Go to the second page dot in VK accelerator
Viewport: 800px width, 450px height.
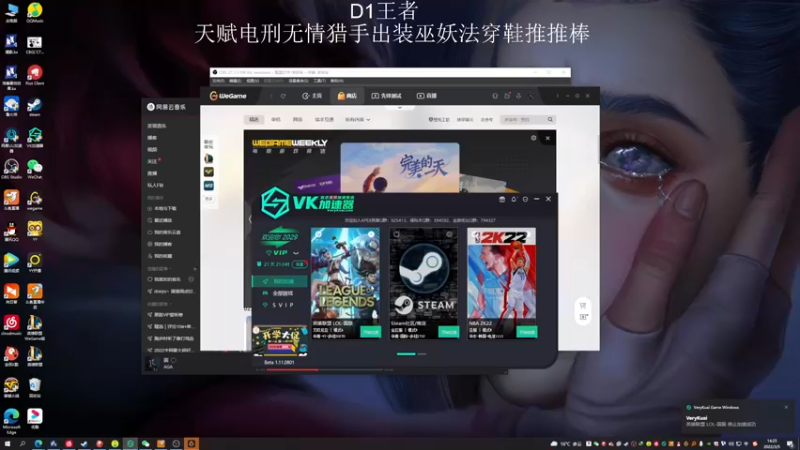[422, 354]
